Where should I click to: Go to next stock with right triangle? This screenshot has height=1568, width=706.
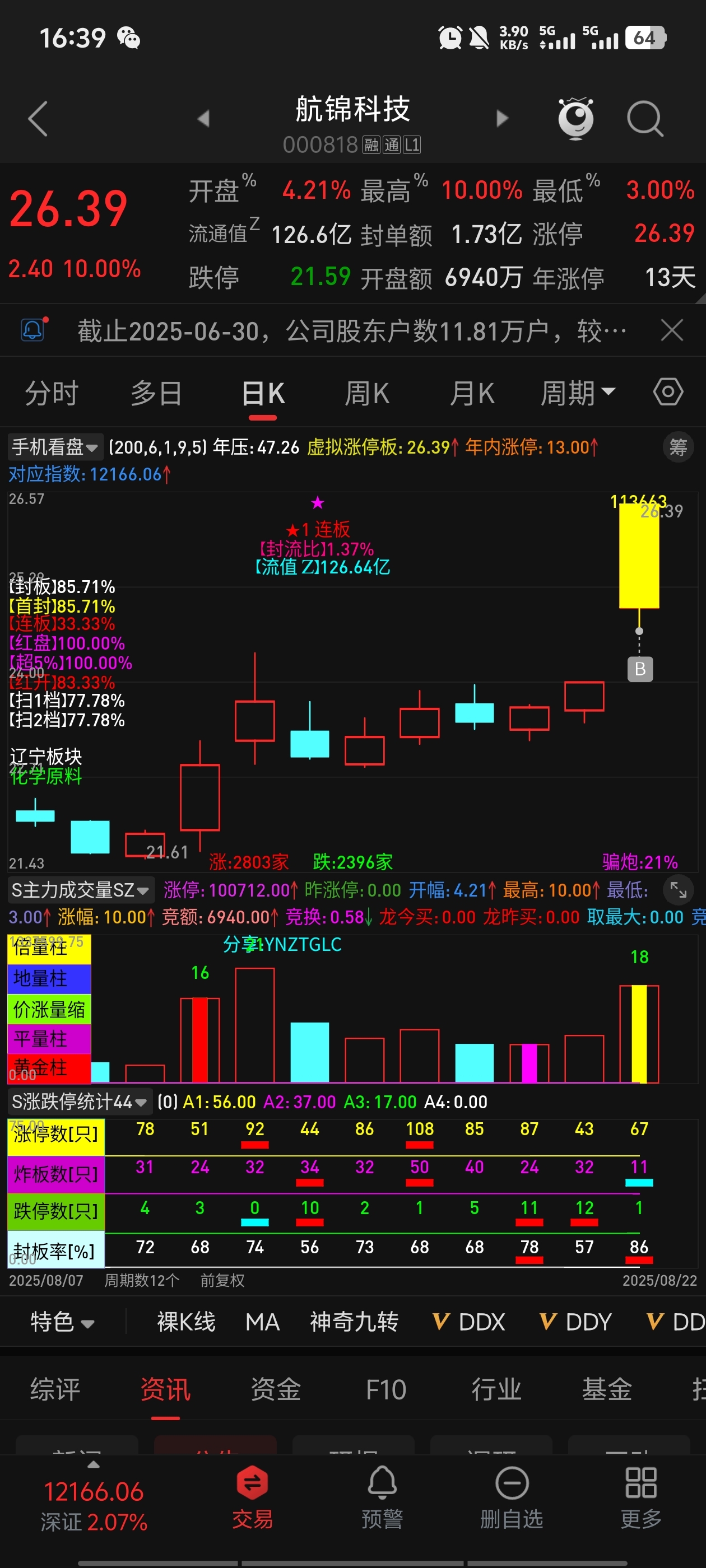pyautogui.click(x=502, y=118)
